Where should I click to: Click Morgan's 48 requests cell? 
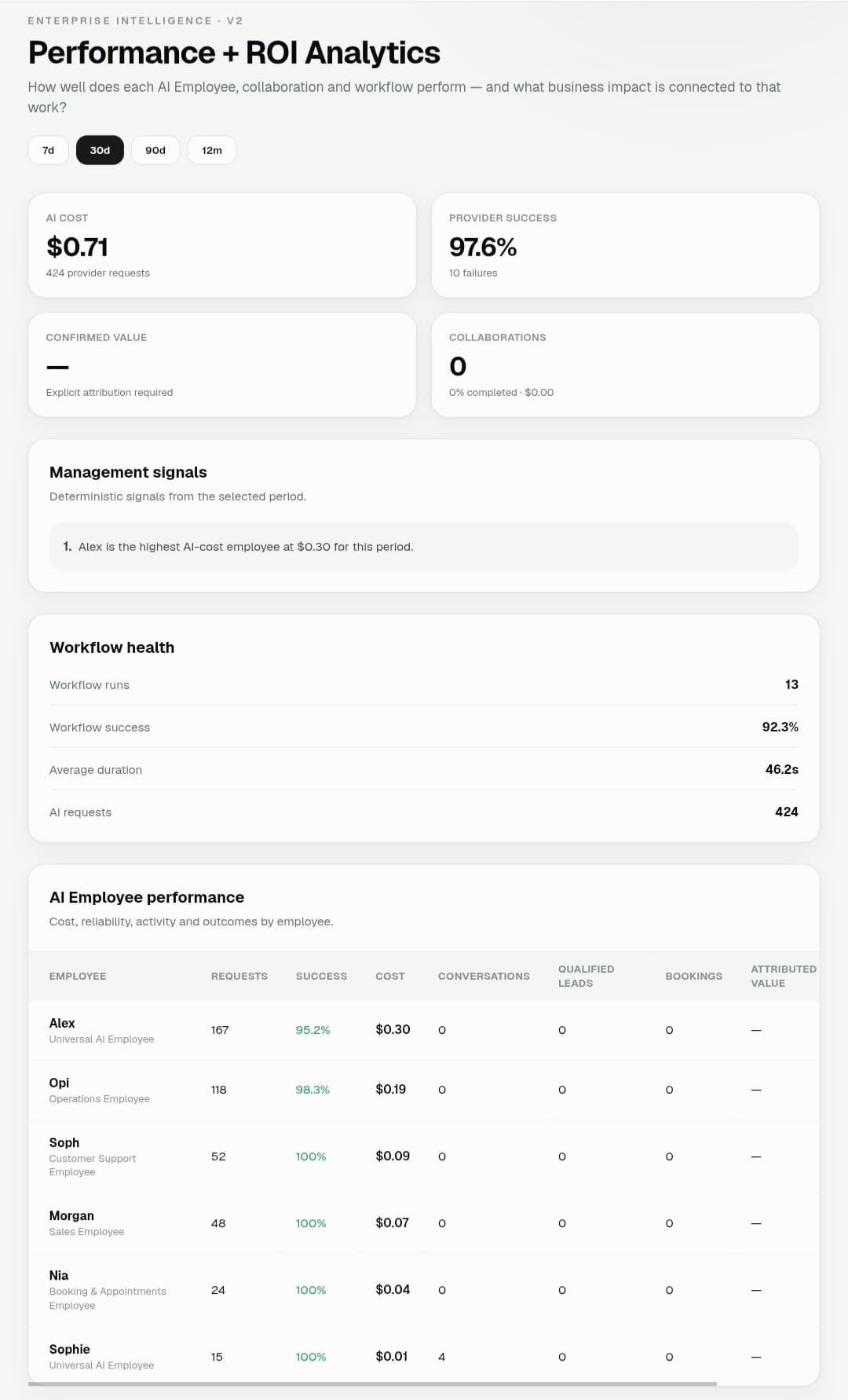point(218,1223)
